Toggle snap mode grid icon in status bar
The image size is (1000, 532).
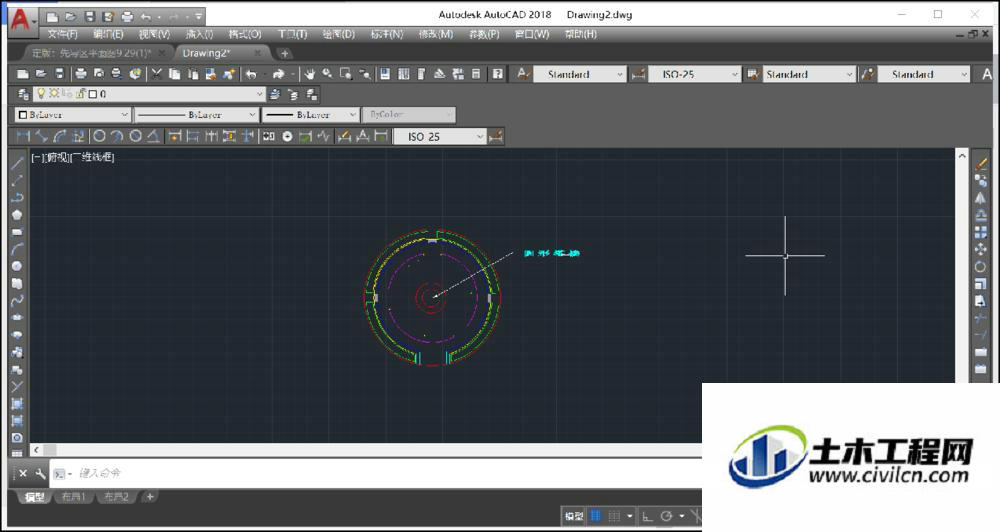[614, 515]
